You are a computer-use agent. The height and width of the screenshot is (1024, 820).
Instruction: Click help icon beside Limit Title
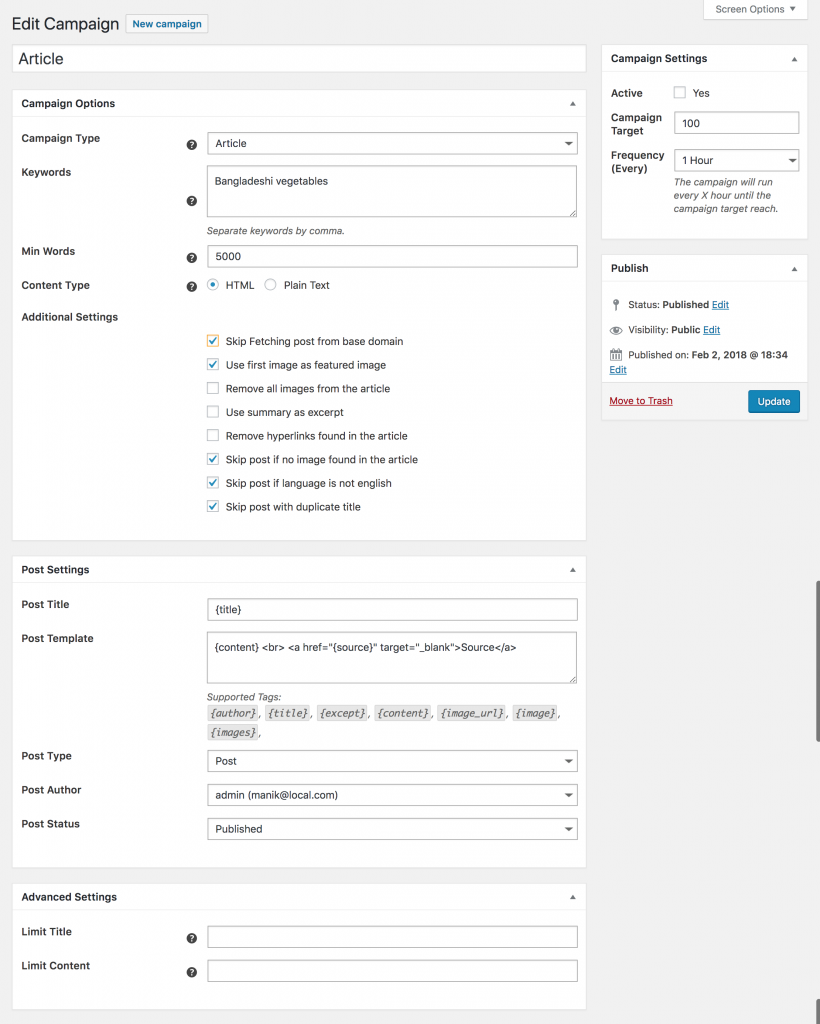tap(191, 938)
